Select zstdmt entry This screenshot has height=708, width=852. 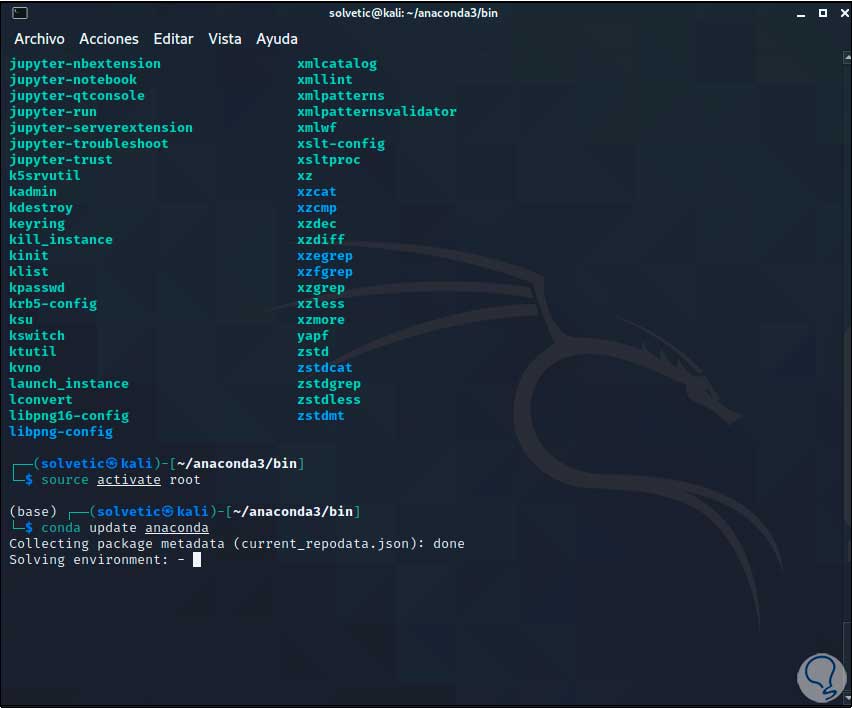321,416
